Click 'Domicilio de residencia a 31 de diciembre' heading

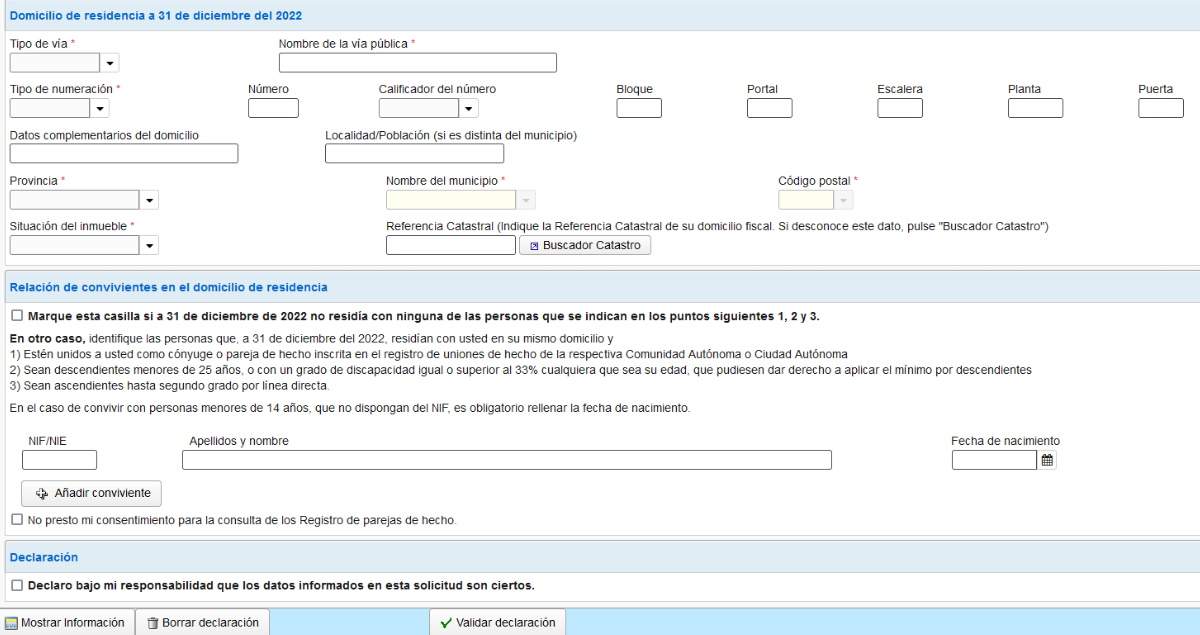tap(156, 16)
